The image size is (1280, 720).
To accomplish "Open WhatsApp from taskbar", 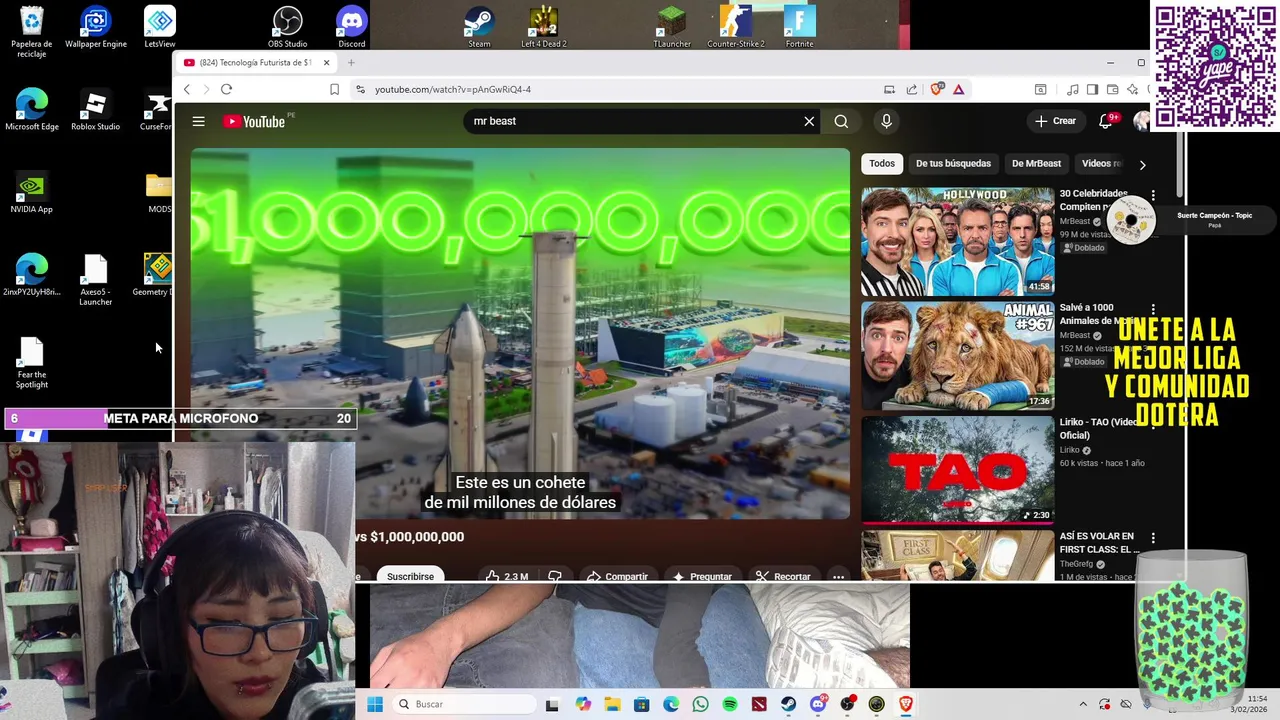I will [x=700, y=704].
